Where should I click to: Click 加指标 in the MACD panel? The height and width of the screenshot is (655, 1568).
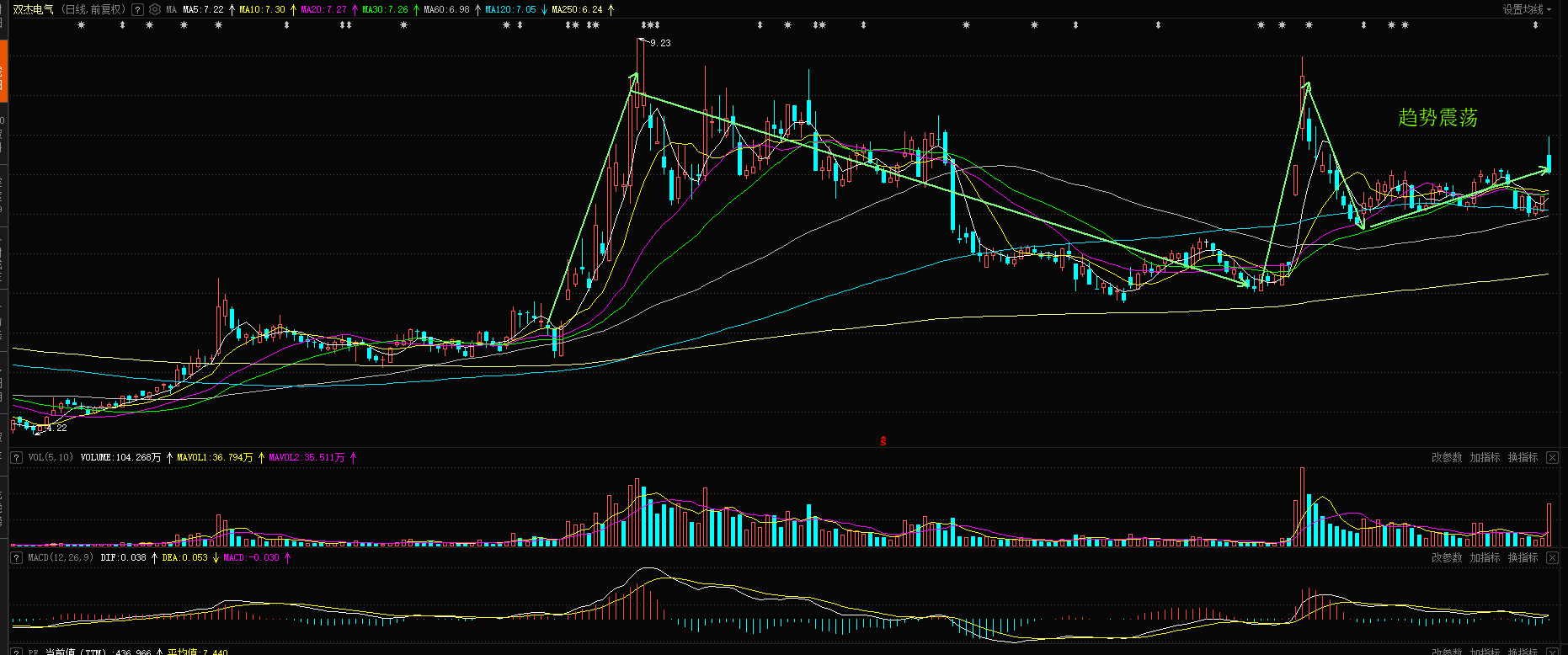pyautogui.click(x=1485, y=558)
